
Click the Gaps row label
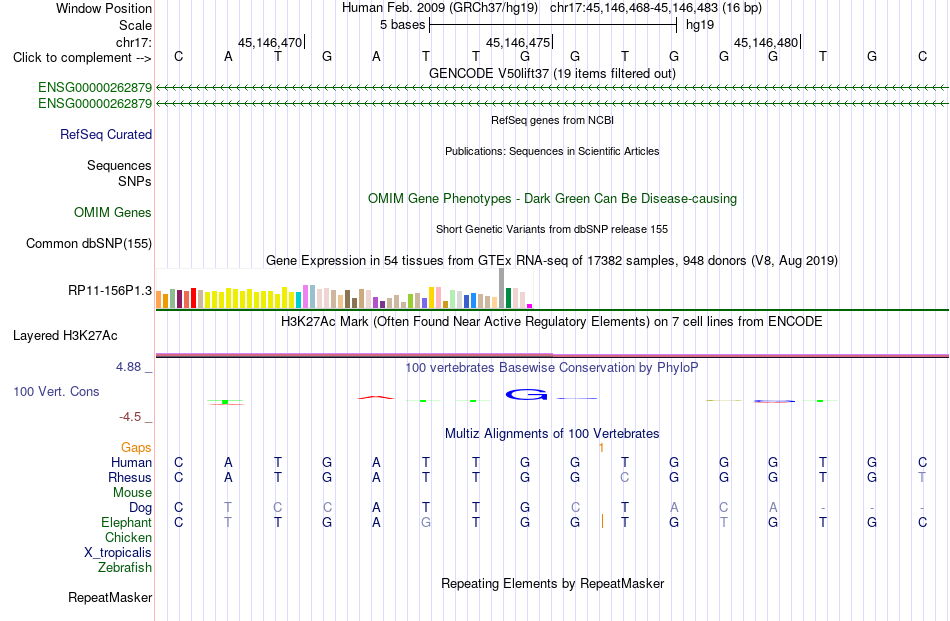(136, 448)
